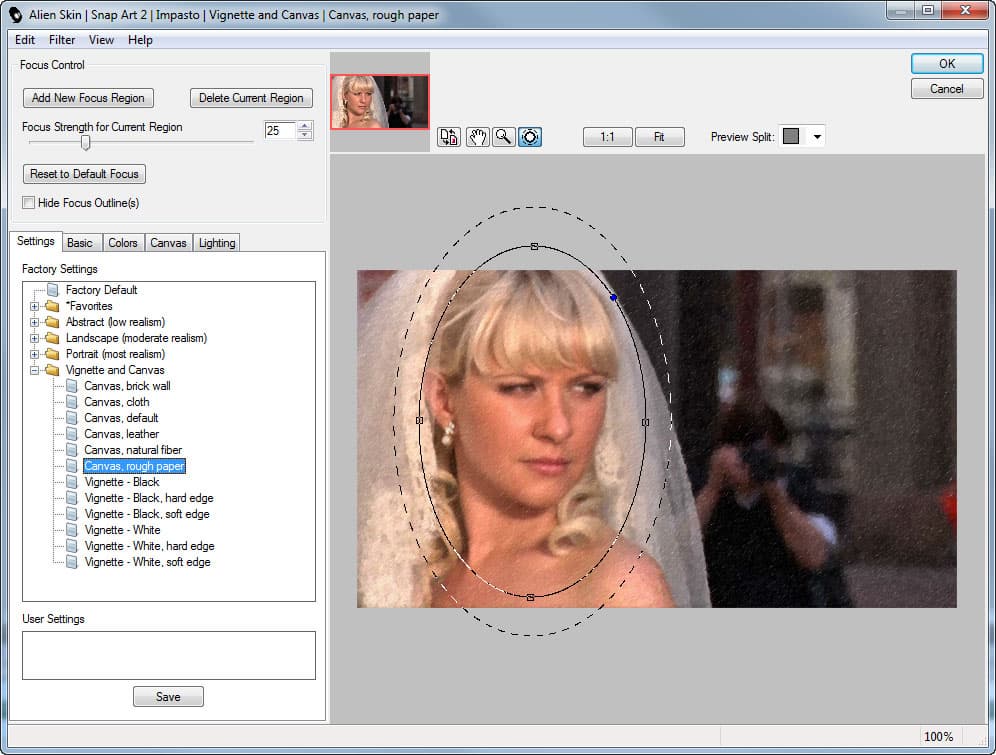
Task: Select the focus region tool icon
Action: pos(530,137)
